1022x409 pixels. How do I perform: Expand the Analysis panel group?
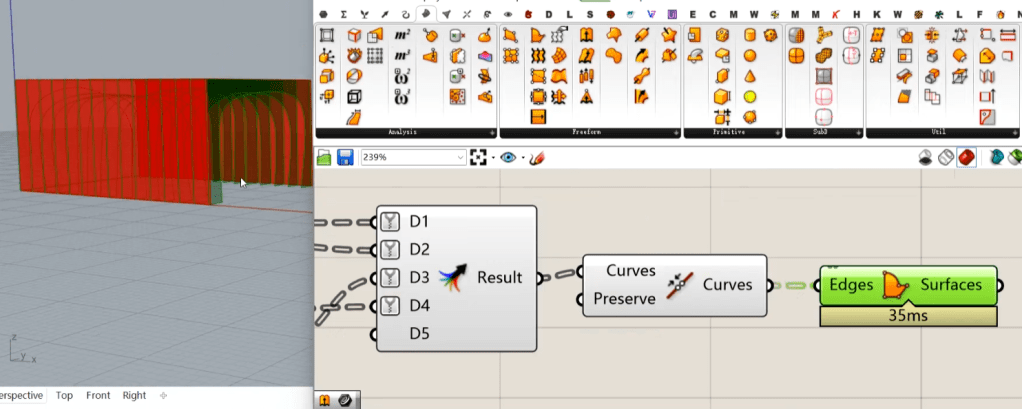[x=493, y=132]
